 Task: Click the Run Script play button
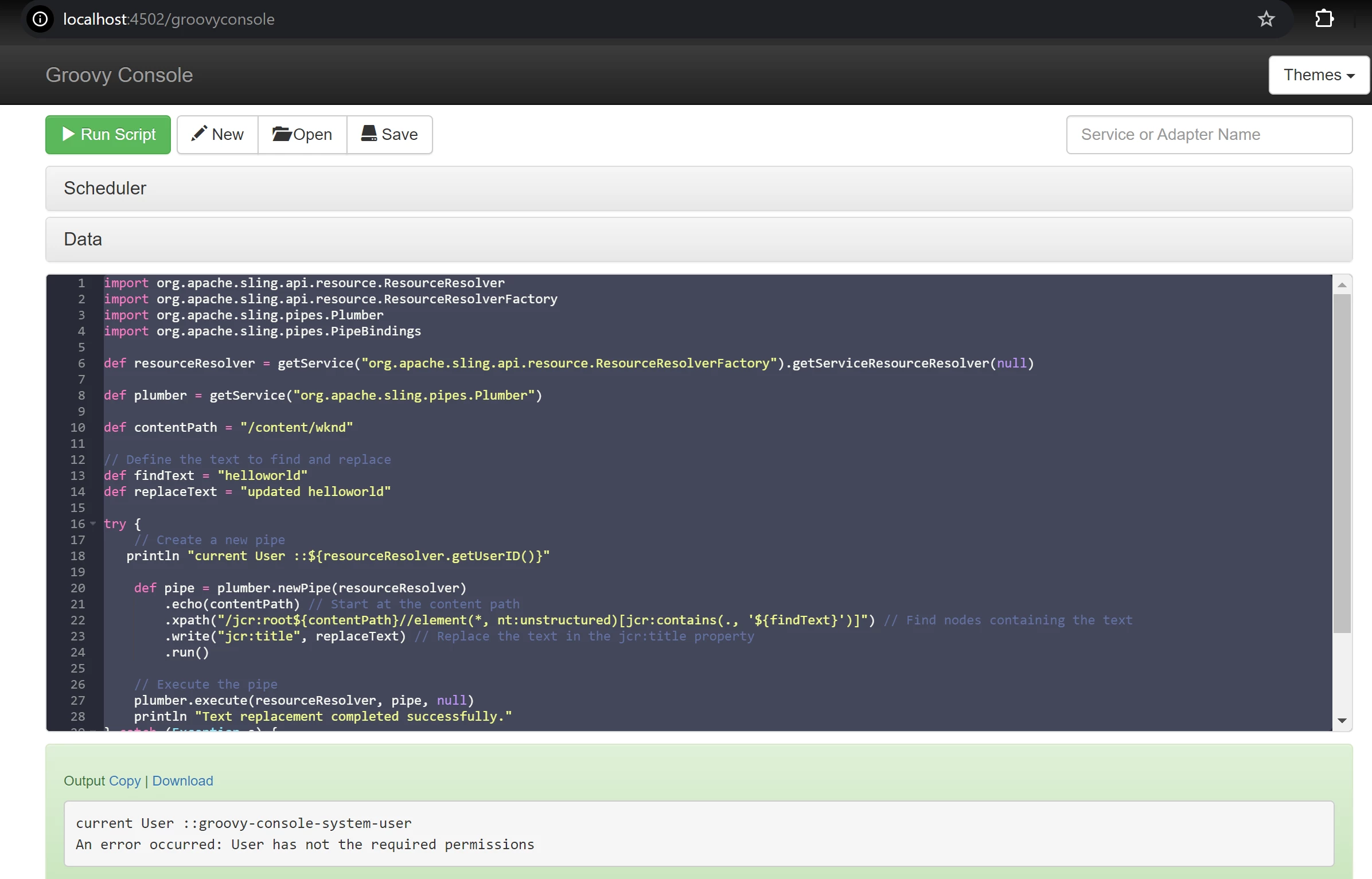(108, 134)
